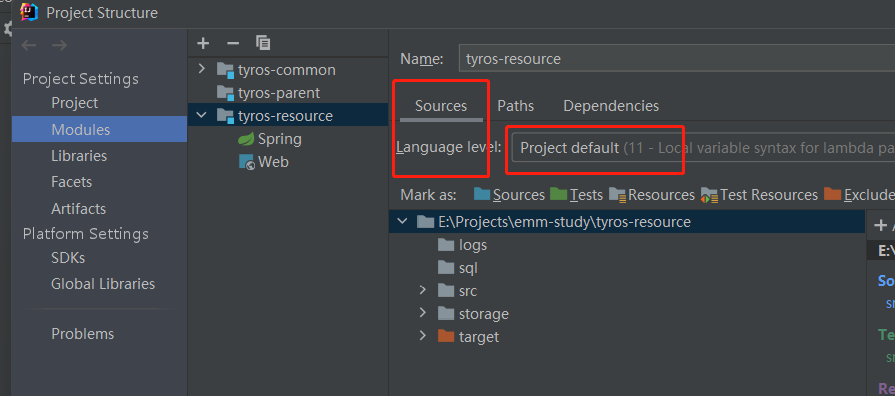Click the copy module icon
The image size is (895, 396).
pos(263,43)
